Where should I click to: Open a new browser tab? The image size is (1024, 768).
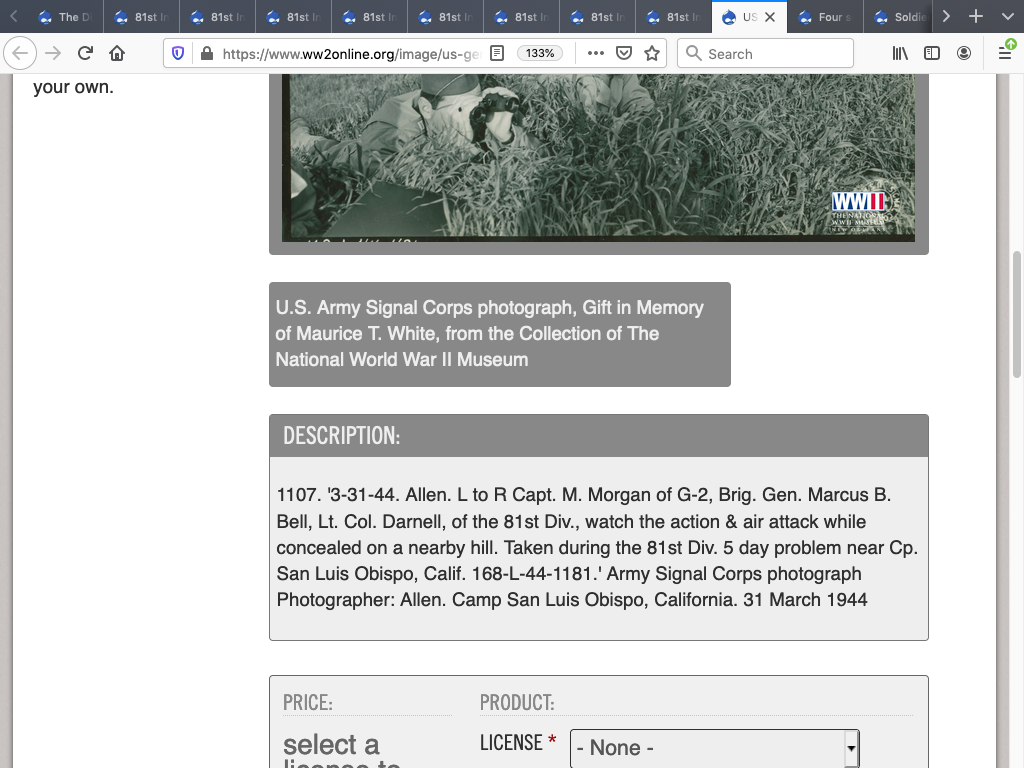click(976, 17)
